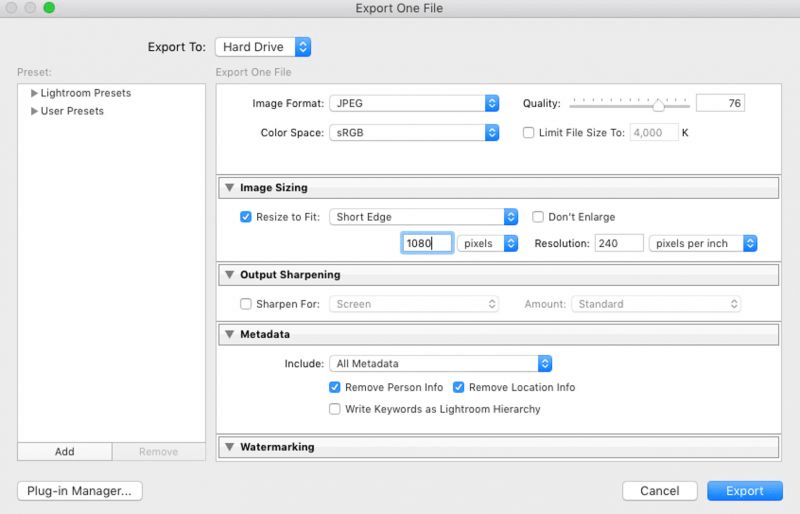Open the Image Format JPEG dropdown
This screenshot has width=800, height=514.
coord(414,103)
